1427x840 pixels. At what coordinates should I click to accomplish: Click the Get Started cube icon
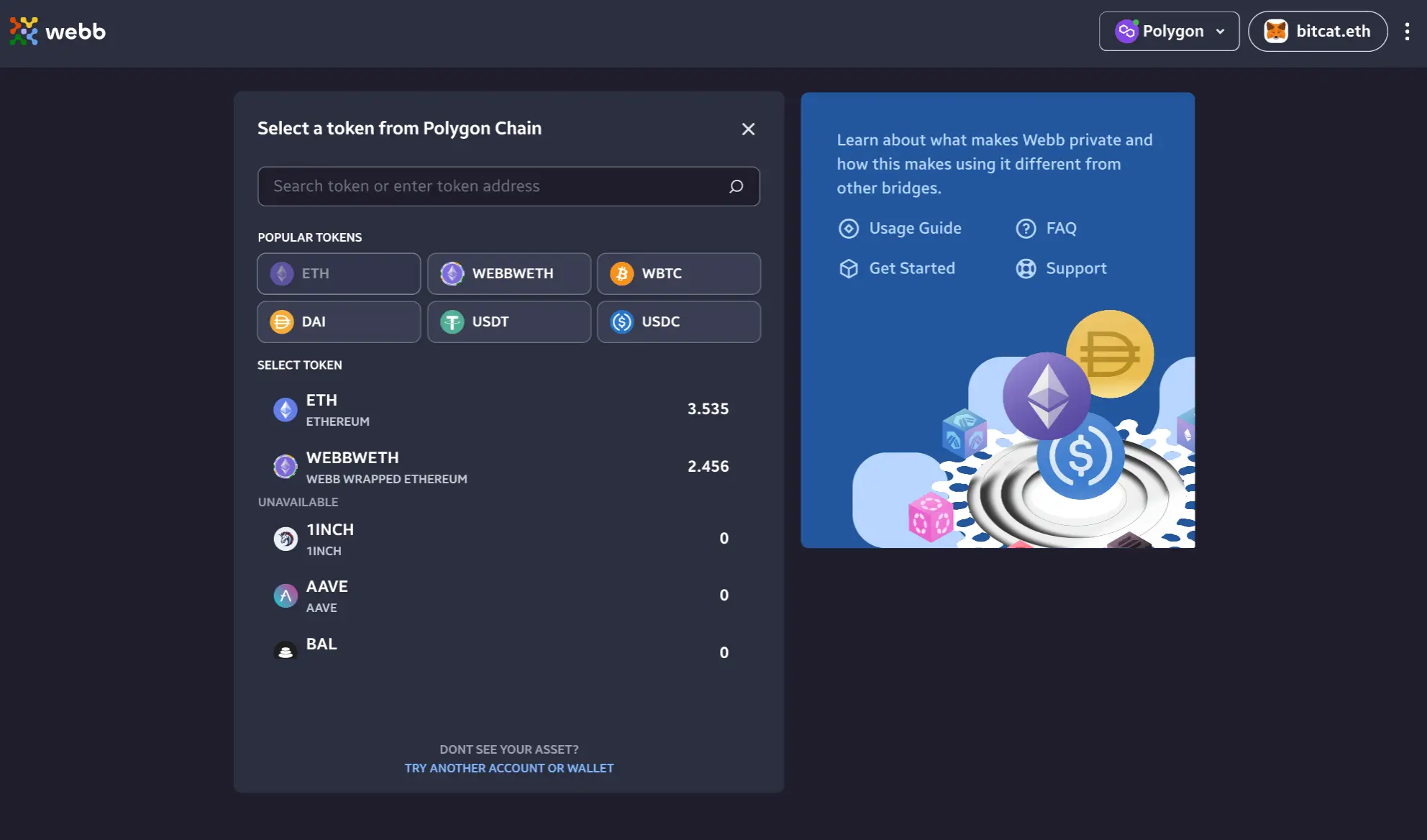tap(849, 268)
